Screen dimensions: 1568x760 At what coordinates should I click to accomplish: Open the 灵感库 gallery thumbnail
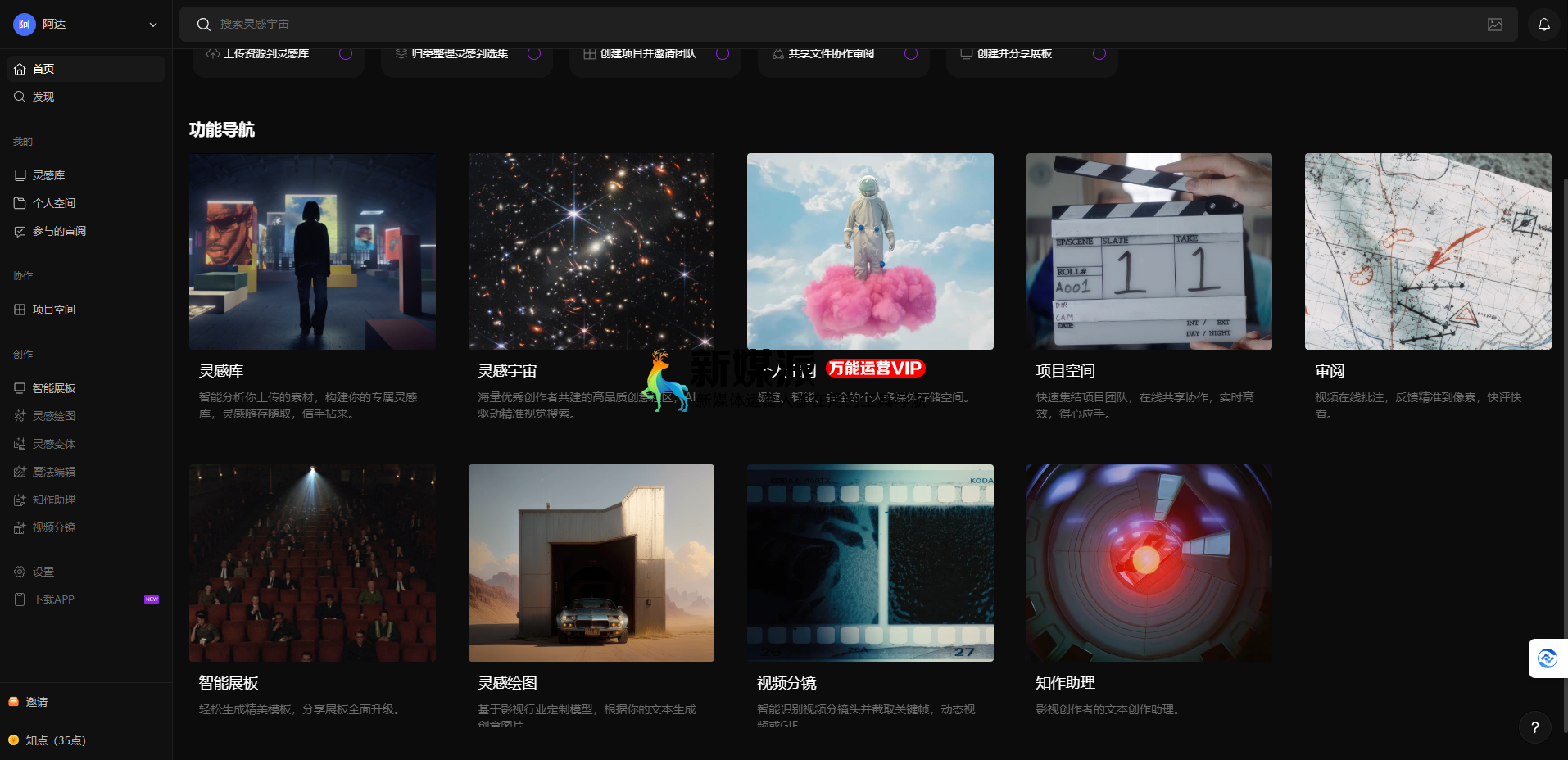312,251
